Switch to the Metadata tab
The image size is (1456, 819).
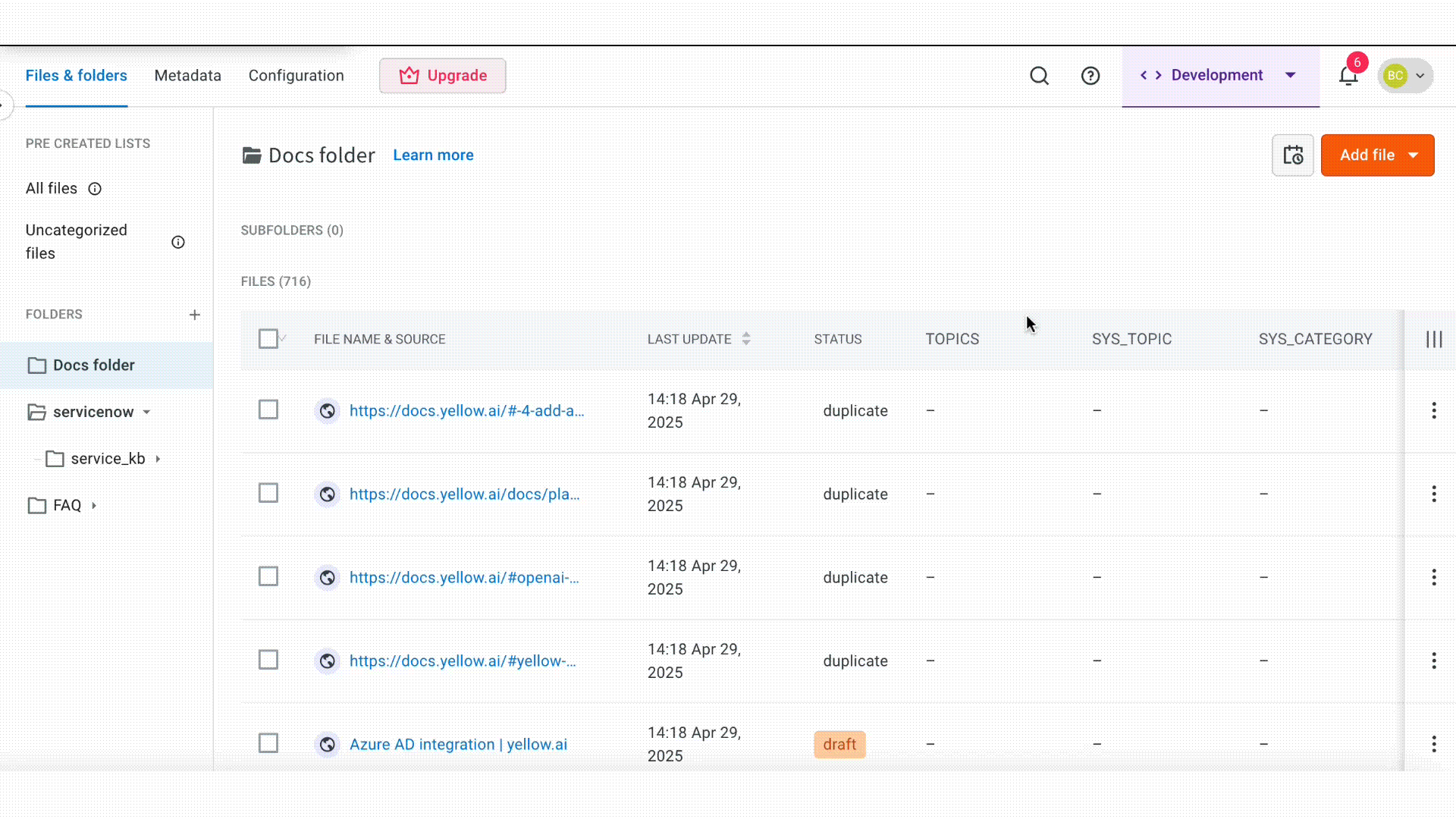187,76
